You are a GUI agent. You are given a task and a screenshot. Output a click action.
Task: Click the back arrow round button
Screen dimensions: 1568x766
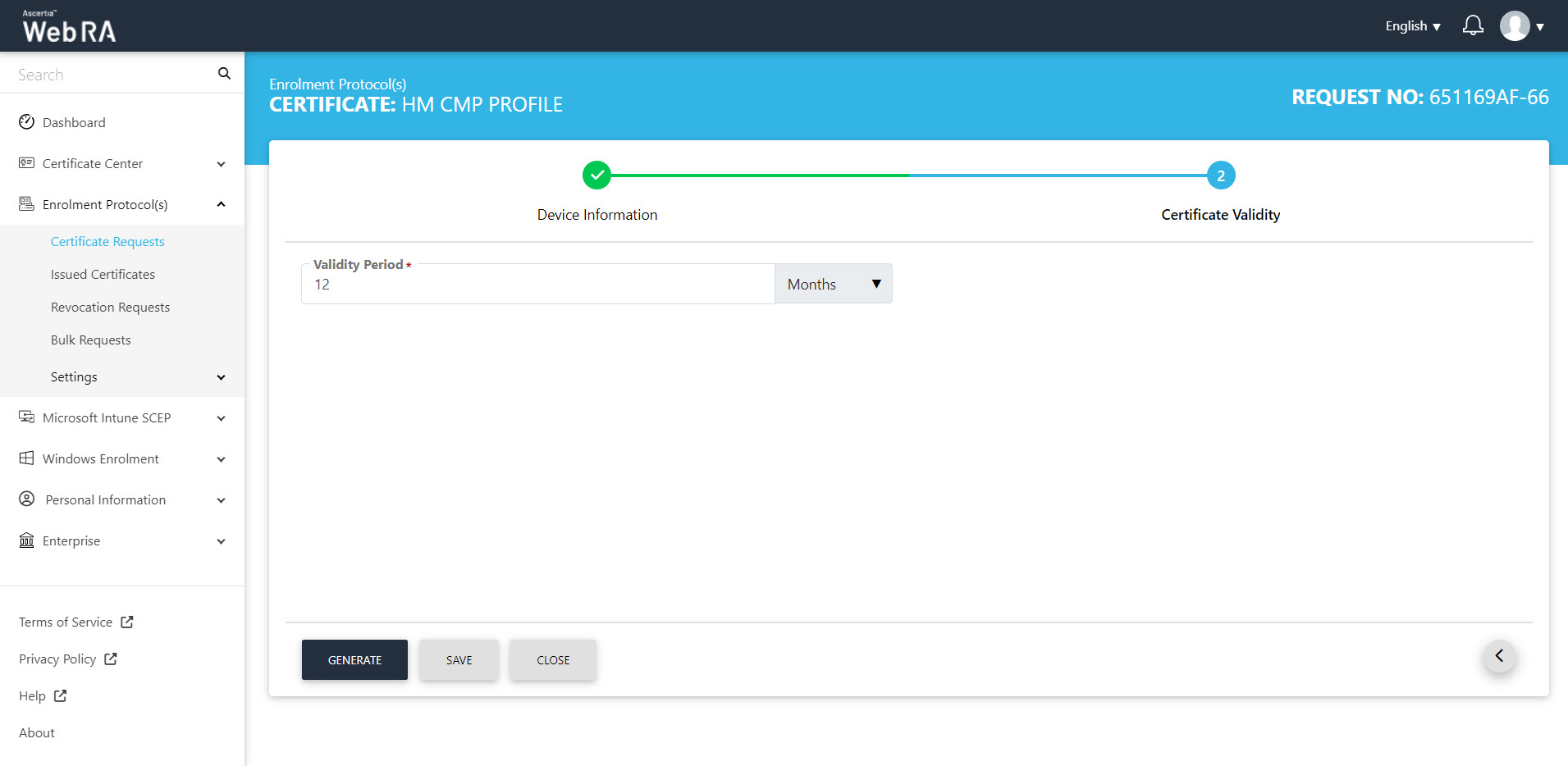pyautogui.click(x=1499, y=656)
